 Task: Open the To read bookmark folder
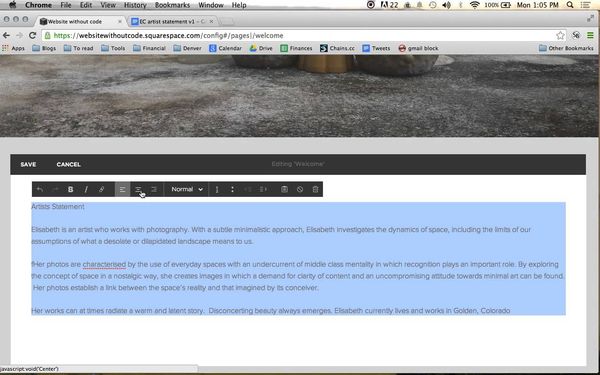tap(78, 48)
